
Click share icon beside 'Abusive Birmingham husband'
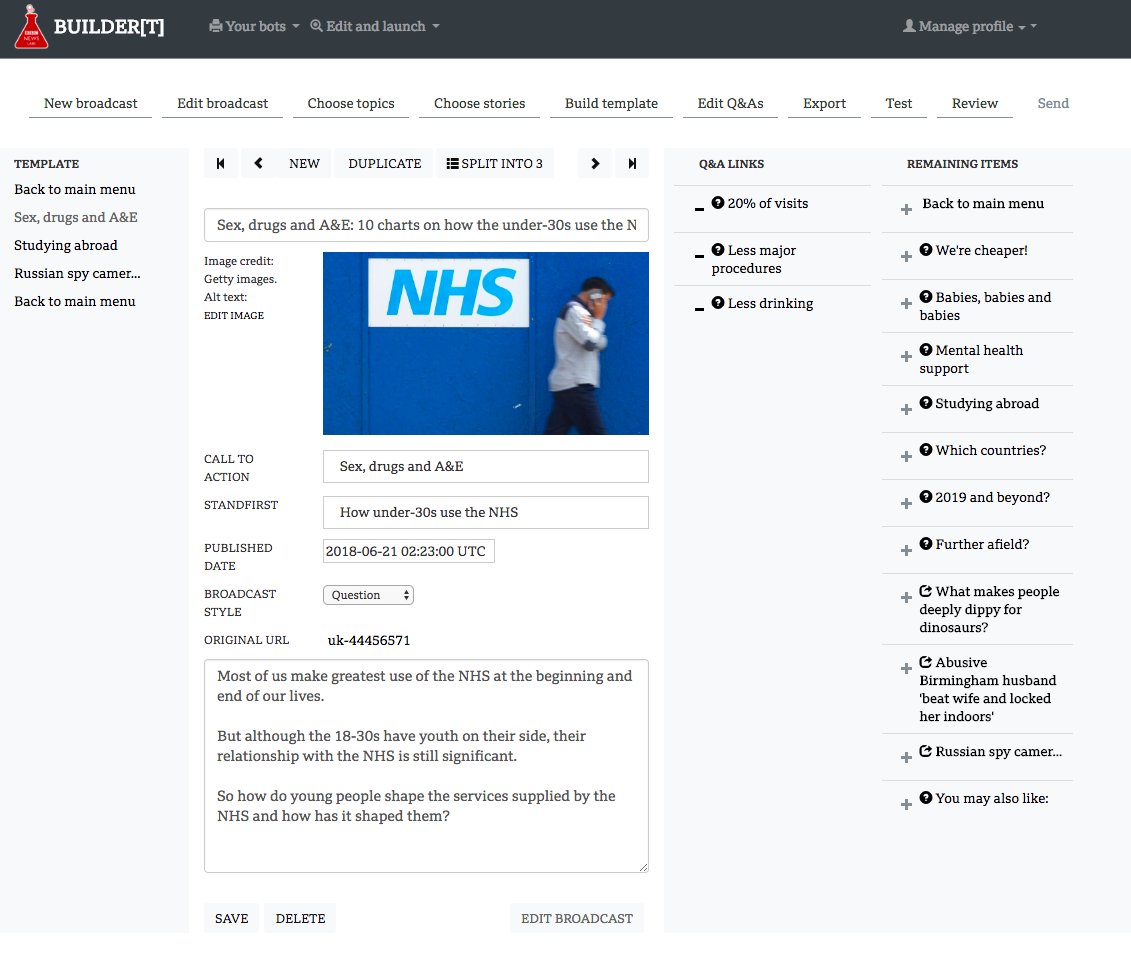pyautogui.click(x=926, y=662)
